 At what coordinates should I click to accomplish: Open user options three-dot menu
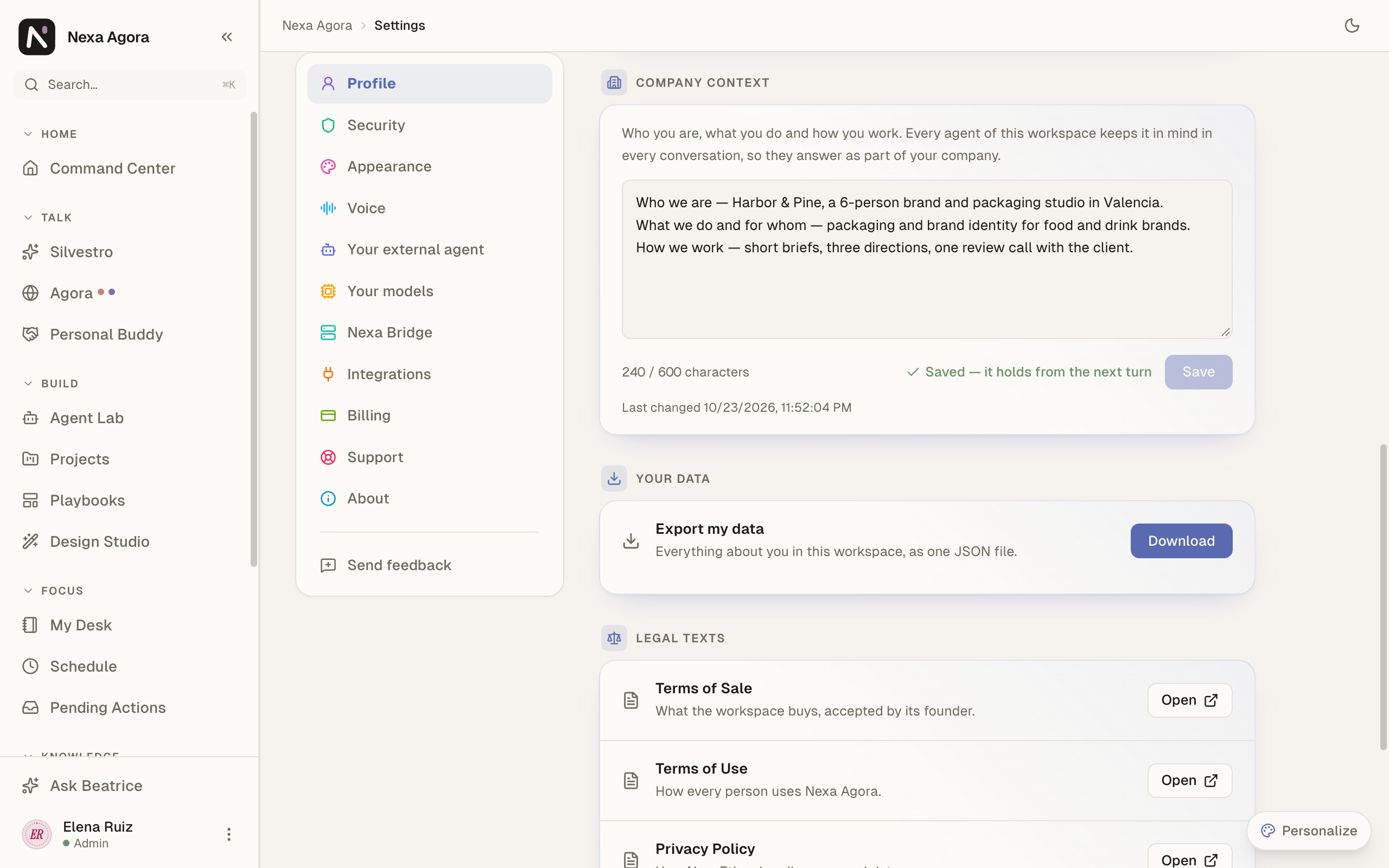tap(228, 834)
